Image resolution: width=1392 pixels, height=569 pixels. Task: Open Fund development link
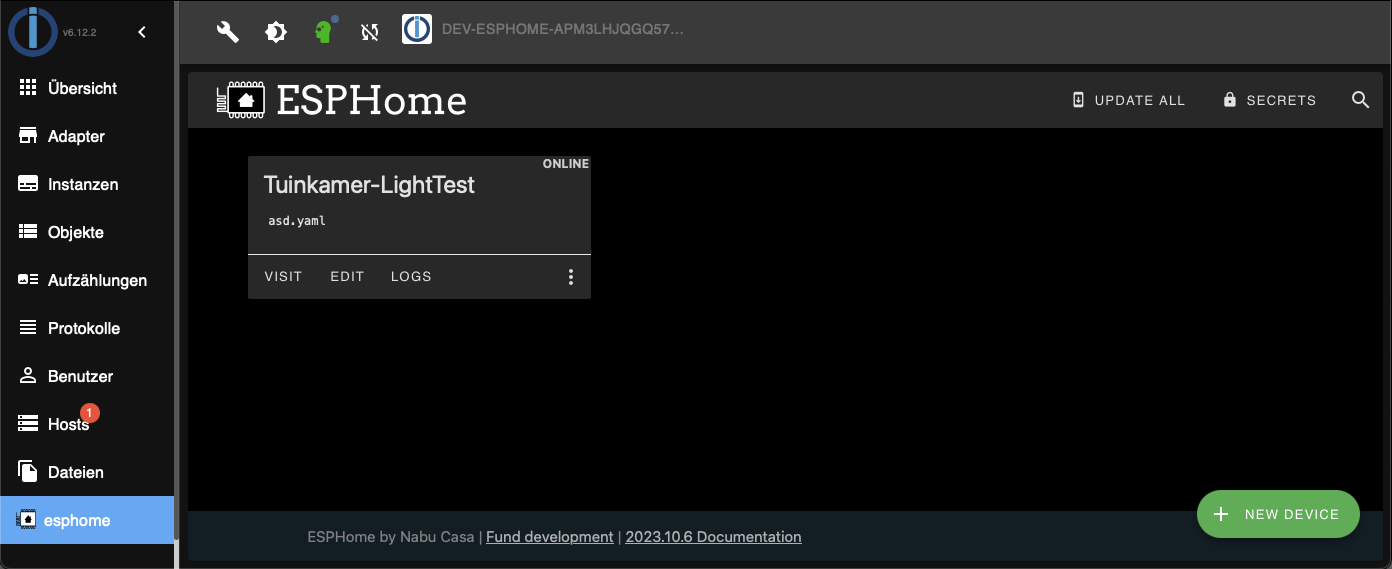pyautogui.click(x=550, y=537)
